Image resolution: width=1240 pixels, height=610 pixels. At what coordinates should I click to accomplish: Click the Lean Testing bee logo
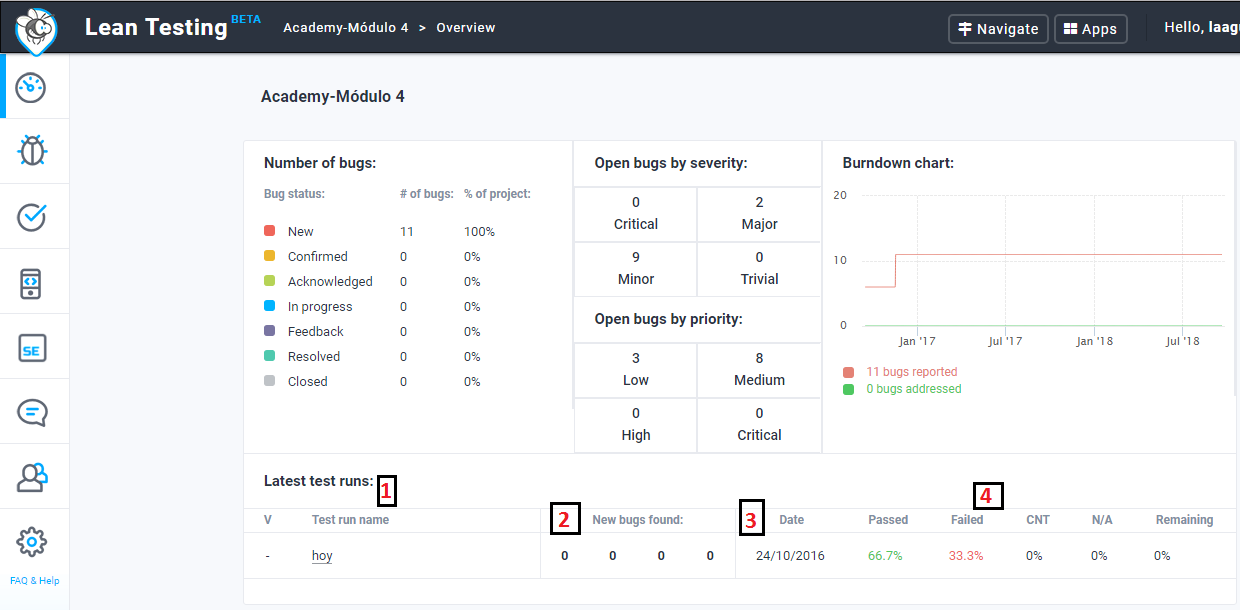pyautogui.click(x=36, y=29)
